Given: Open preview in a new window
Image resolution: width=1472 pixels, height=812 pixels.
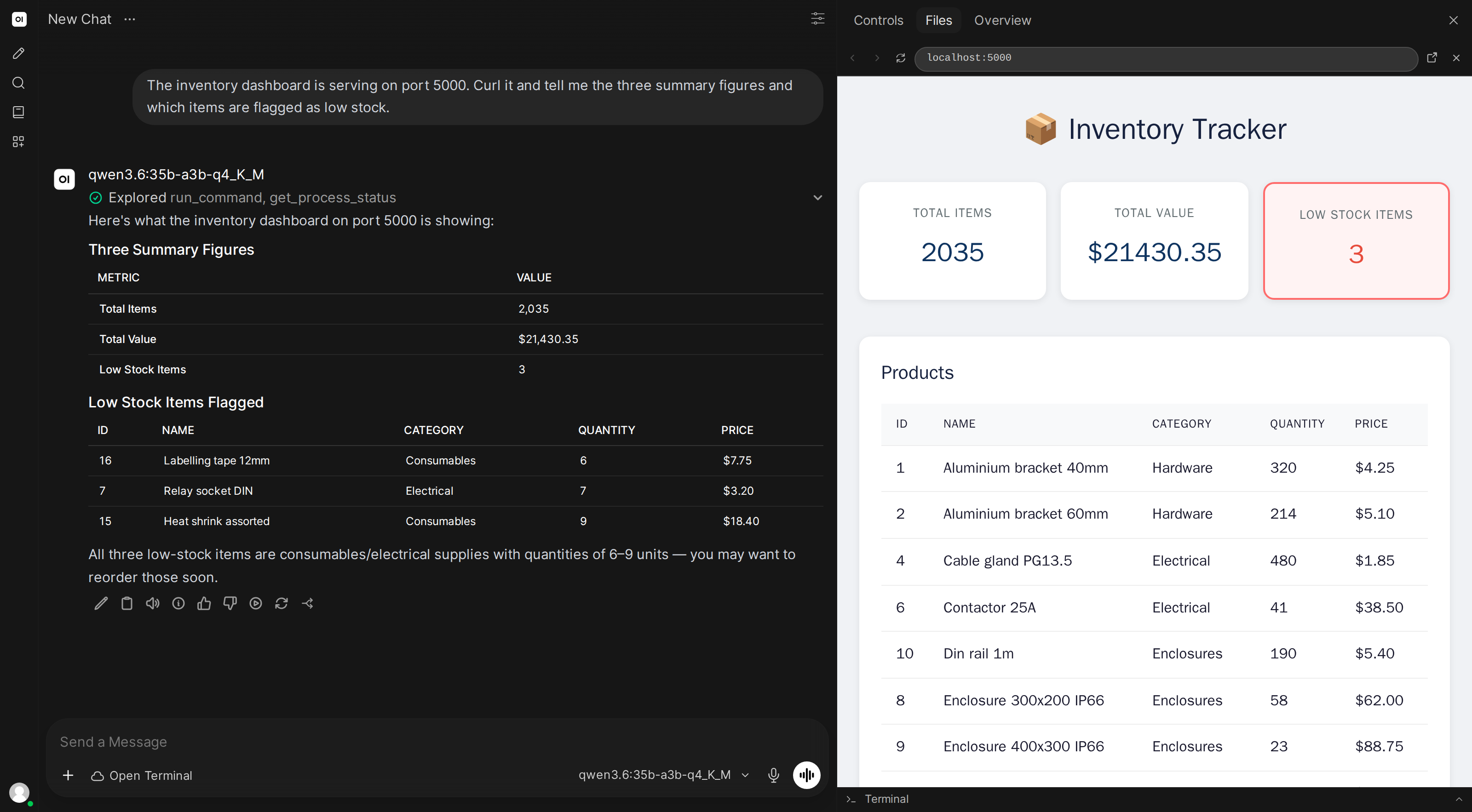Looking at the screenshot, I should click(1432, 57).
